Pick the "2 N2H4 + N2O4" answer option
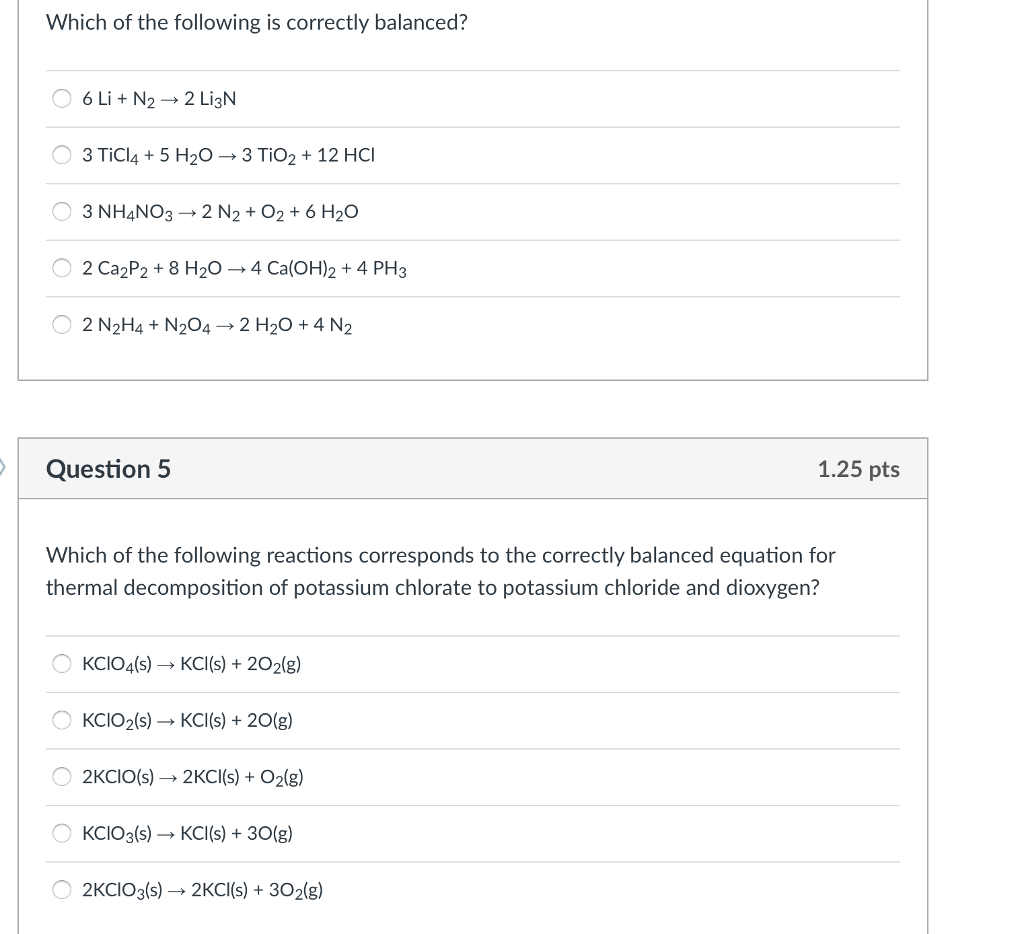The height and width of the screenshot is (934, 1024). tap(62, 325)
